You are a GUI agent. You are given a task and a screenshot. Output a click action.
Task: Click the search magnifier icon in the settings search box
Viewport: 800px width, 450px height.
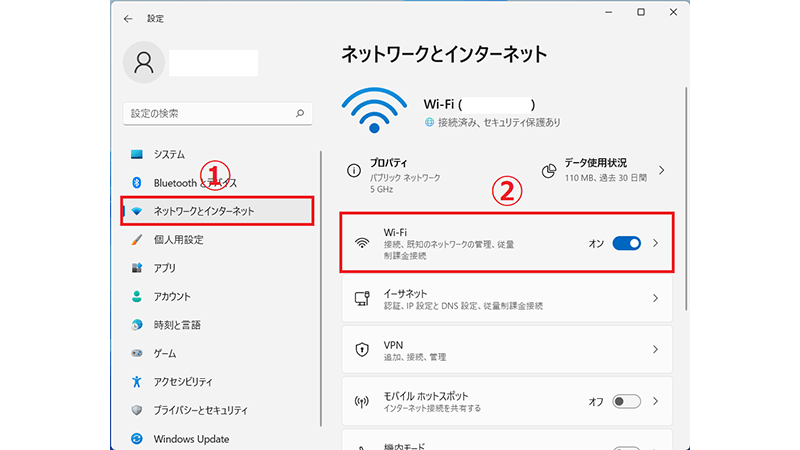click(298, 114)
